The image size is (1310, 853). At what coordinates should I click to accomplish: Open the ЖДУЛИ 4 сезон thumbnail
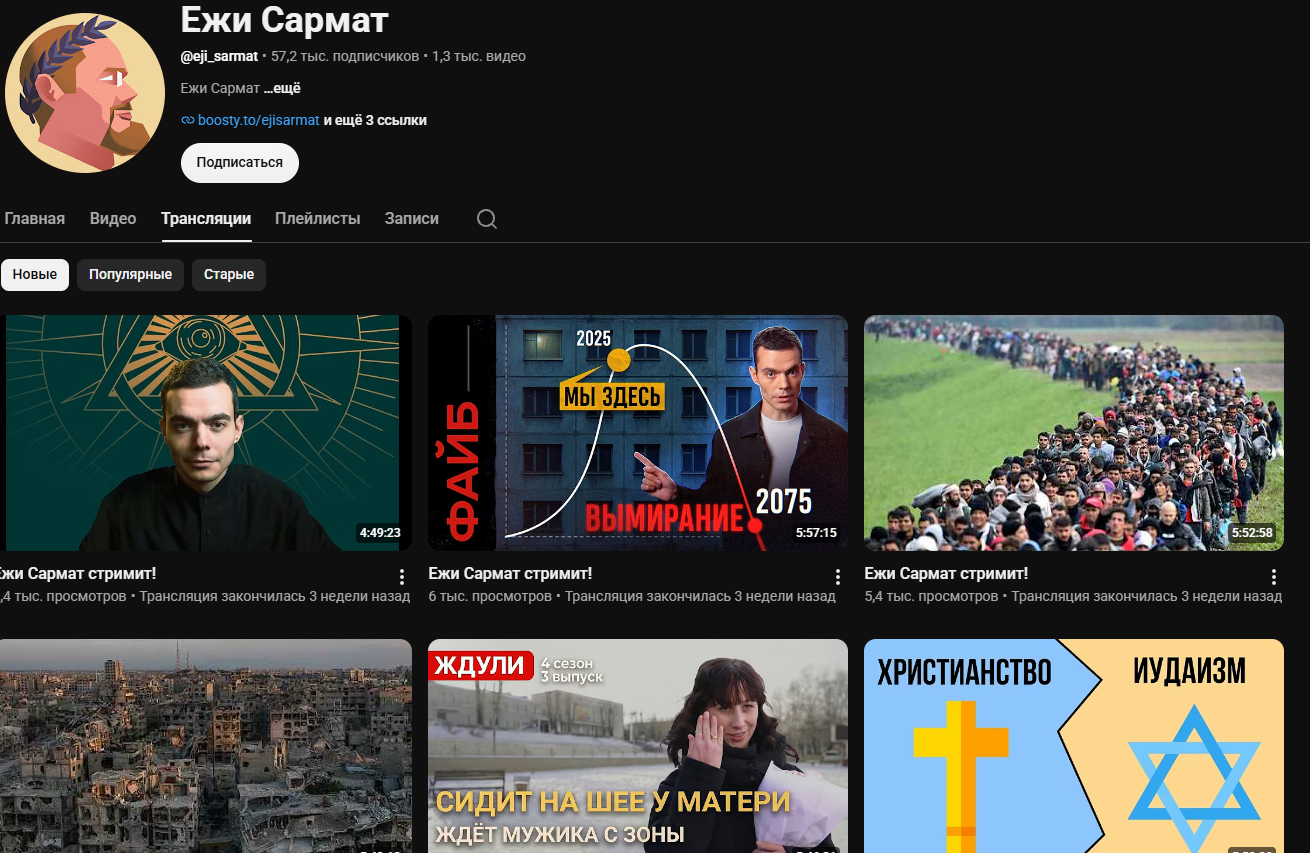coord(638,746)
